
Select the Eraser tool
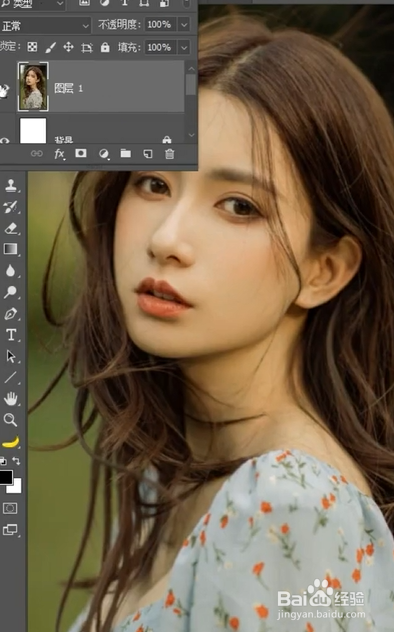[11, 228]
